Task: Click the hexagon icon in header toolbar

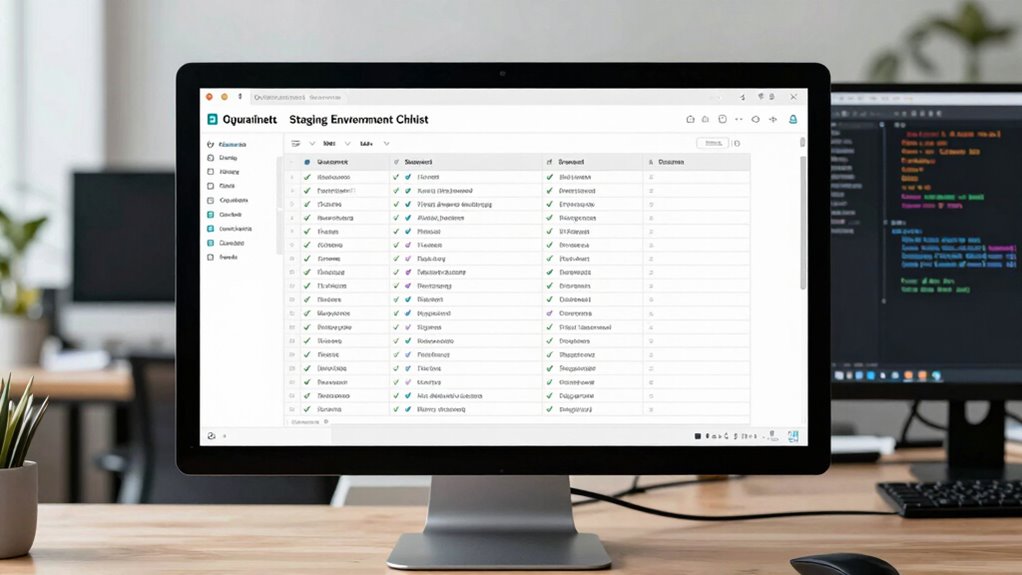Action: (755, 119)
